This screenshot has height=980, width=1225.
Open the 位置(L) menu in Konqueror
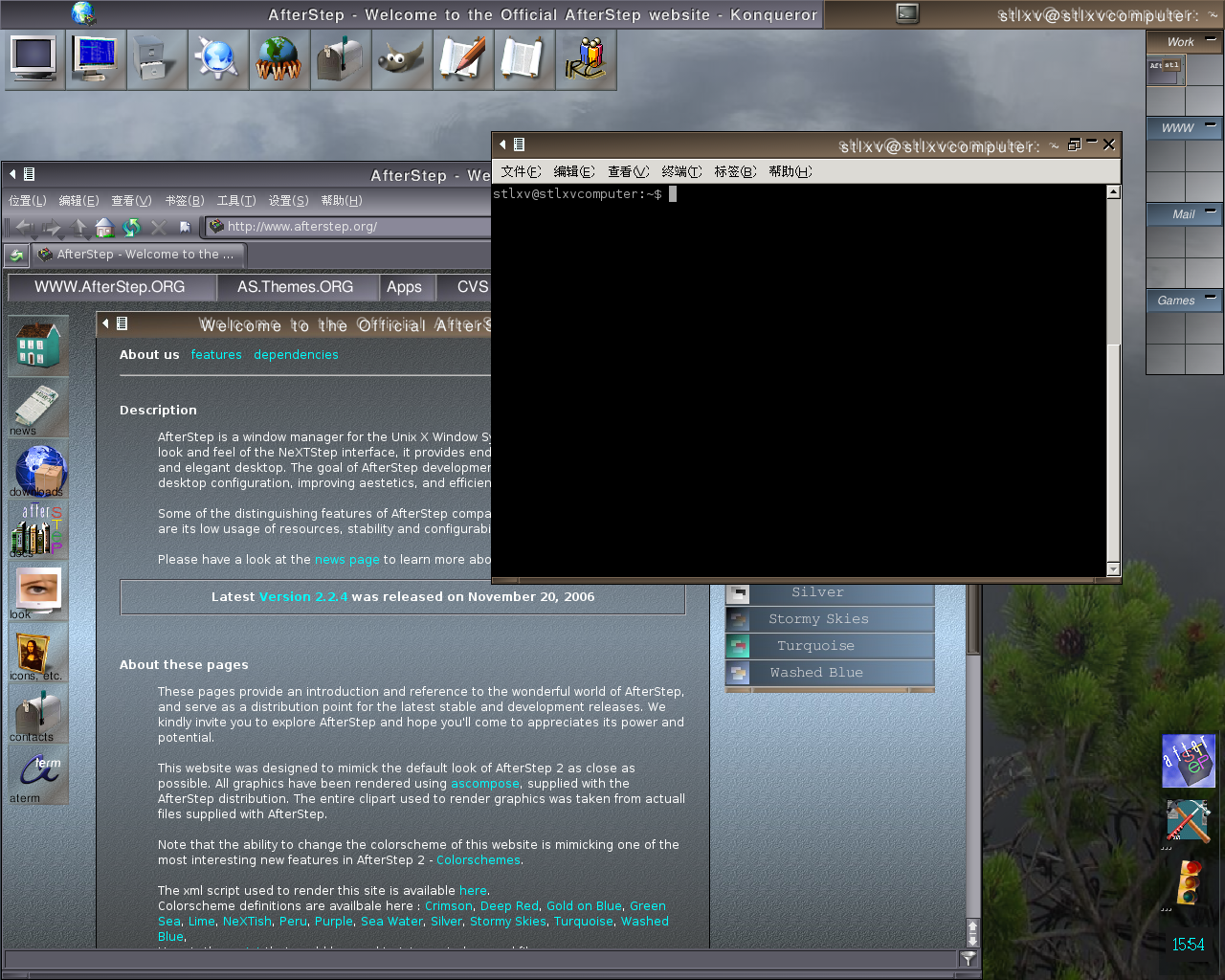(x=28, y=201)
